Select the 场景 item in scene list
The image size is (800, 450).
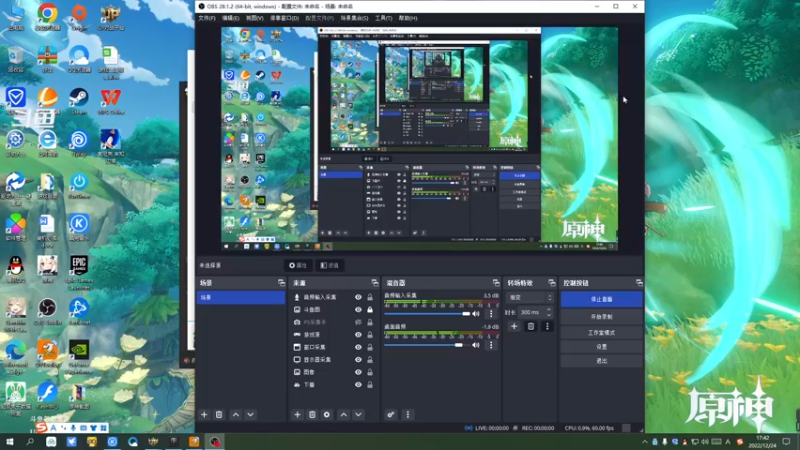tap(241, 297)
